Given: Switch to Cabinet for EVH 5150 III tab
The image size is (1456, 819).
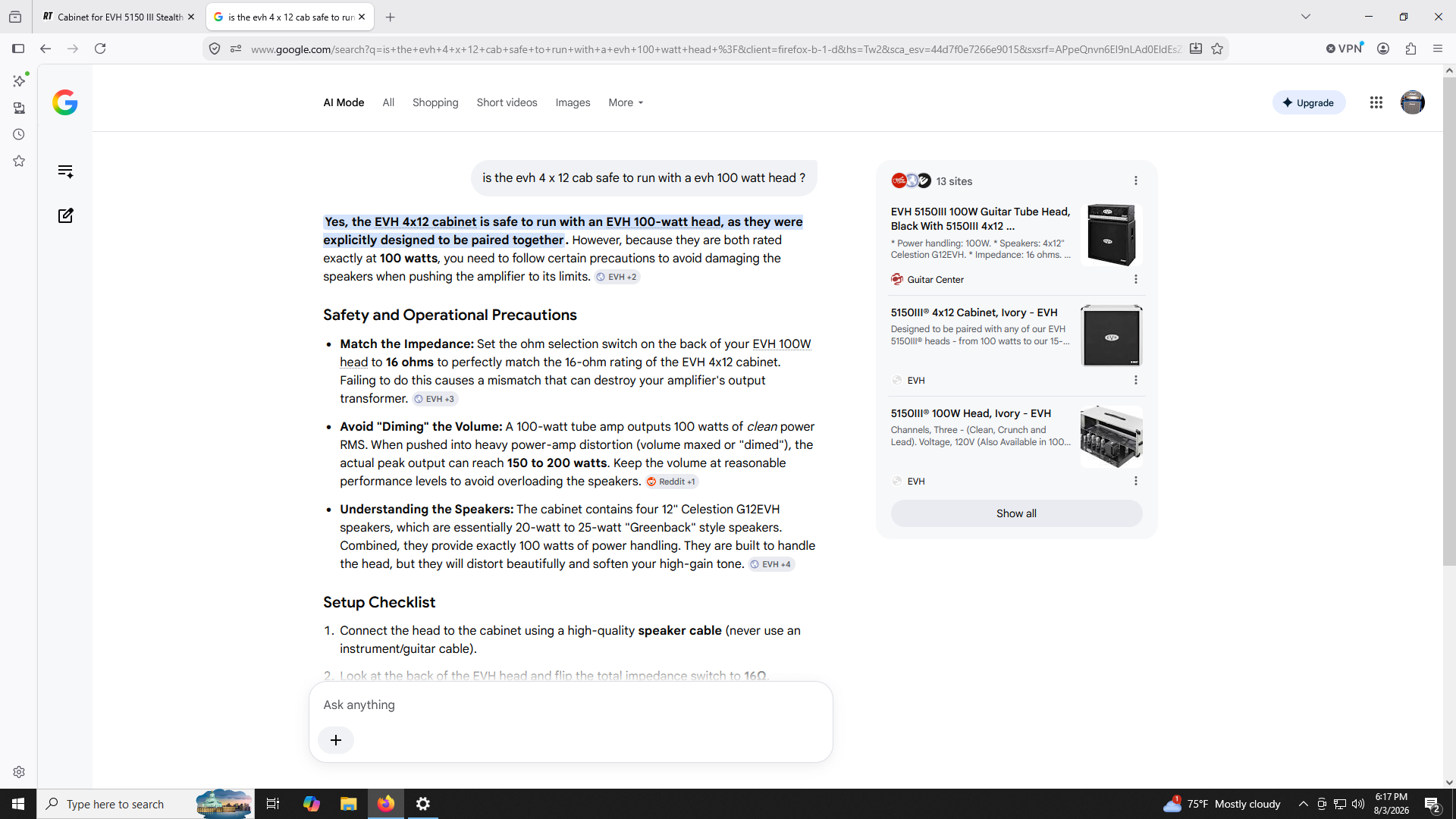Looking at the screenshot, I should click(118, 17).
